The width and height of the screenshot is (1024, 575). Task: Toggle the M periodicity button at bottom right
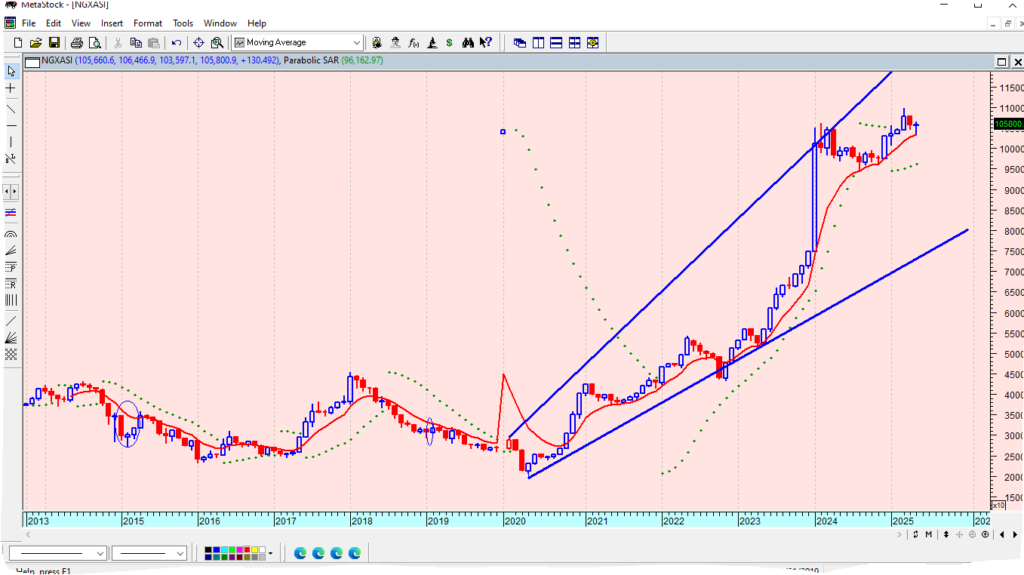929,535
